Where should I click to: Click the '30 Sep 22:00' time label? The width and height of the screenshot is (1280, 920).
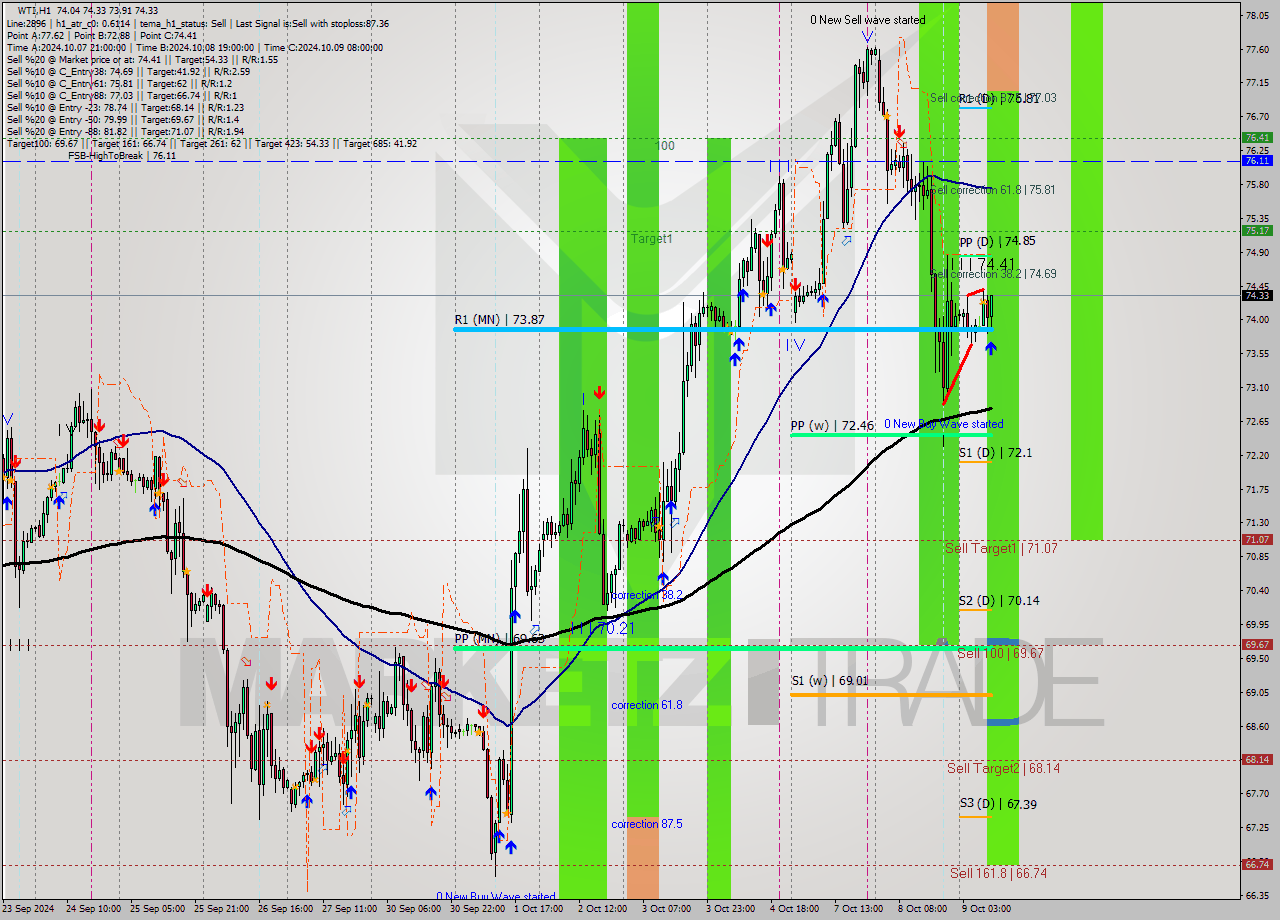[x=478, y=909]
